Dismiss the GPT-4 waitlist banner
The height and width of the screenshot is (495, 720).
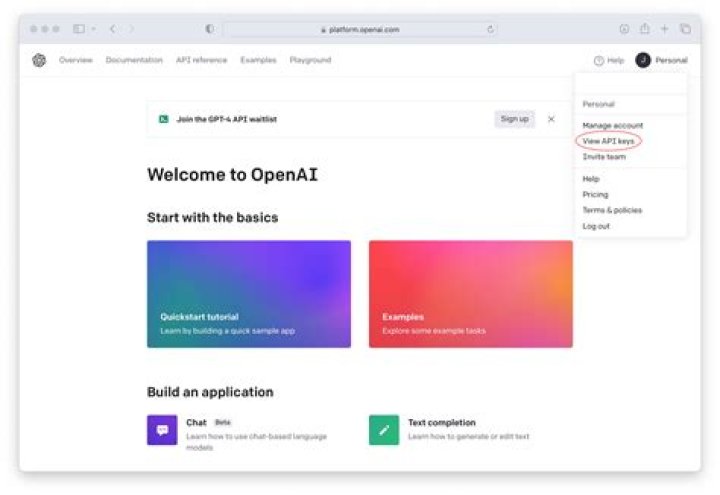(x=551, y=119)
